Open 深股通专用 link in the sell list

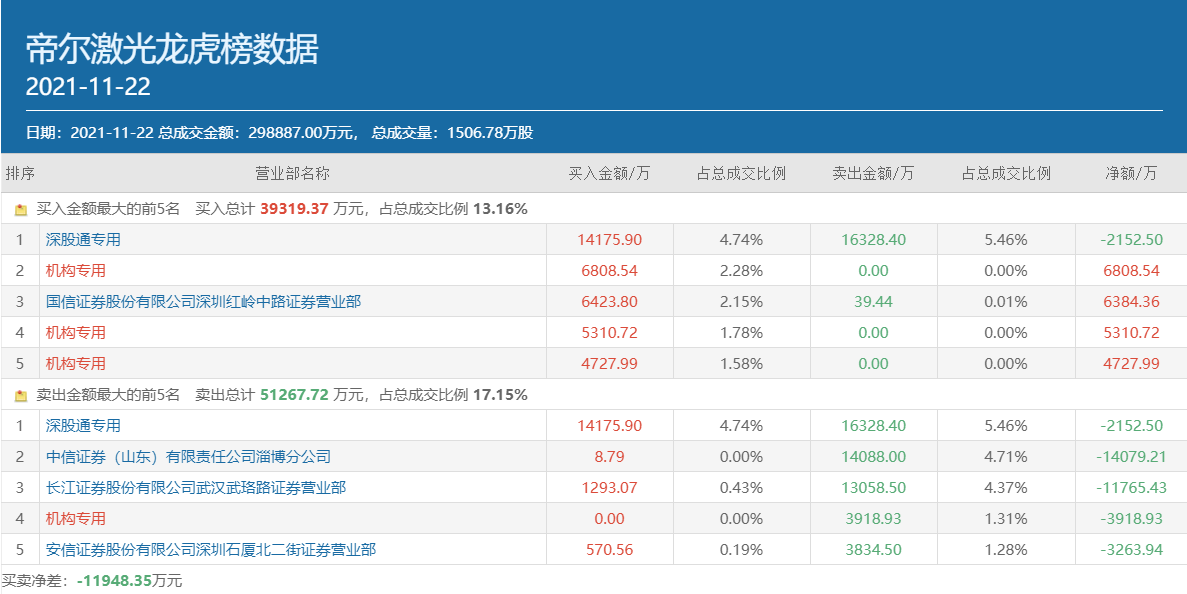(x=83, y=426)
